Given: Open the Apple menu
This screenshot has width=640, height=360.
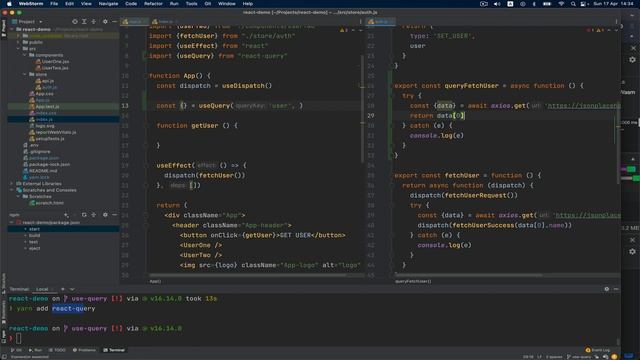Looking at the screenshot, I should [x=9, y=4].
